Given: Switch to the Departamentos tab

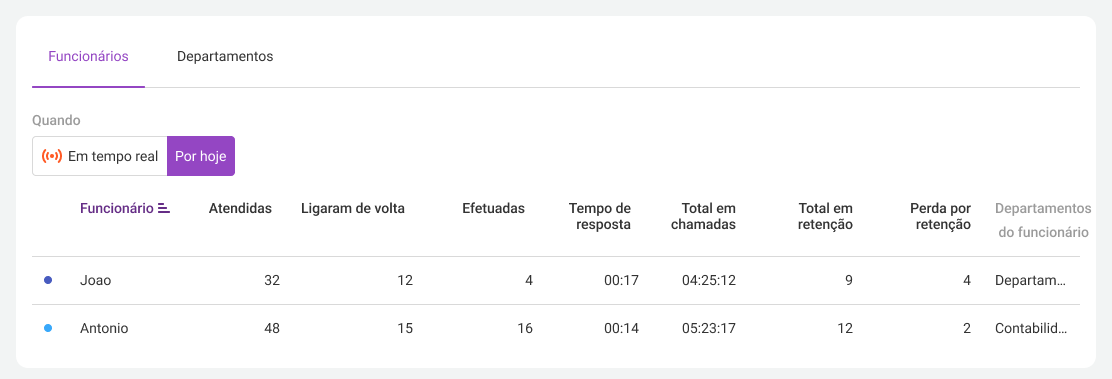Looking at the screenshot, I should coord(225,57).
